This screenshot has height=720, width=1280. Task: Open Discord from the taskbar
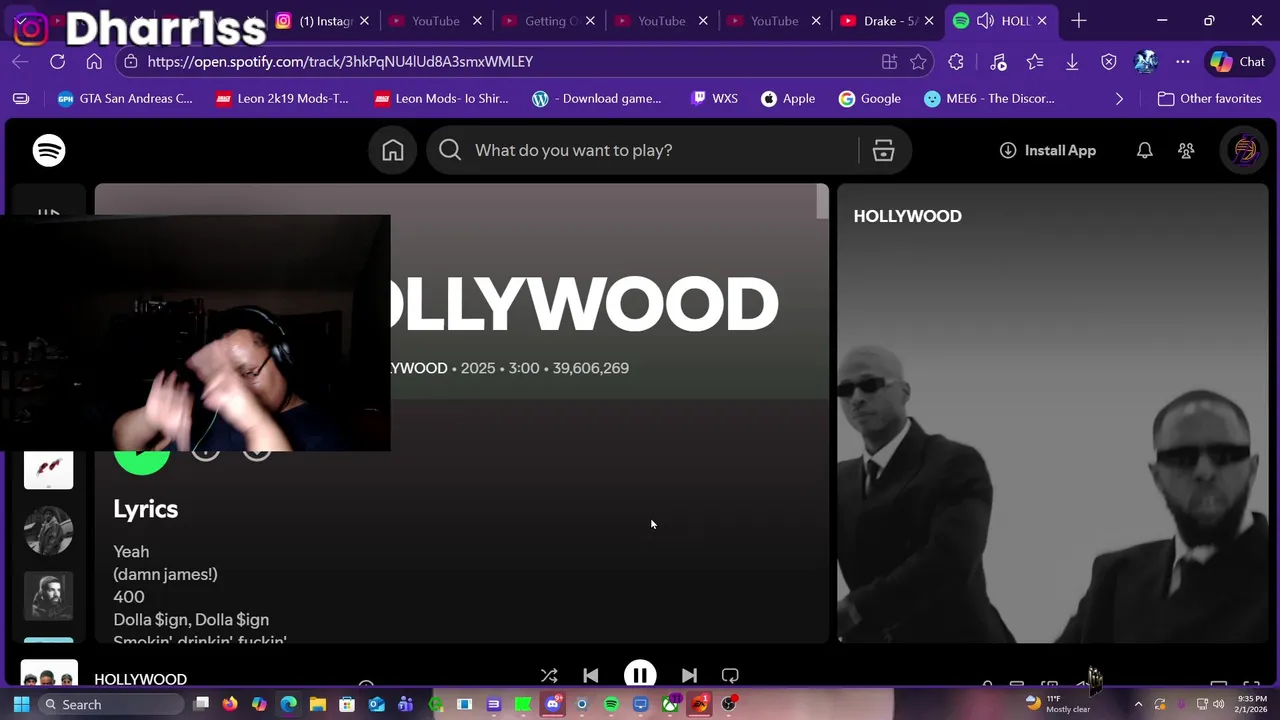click(553, 704)
